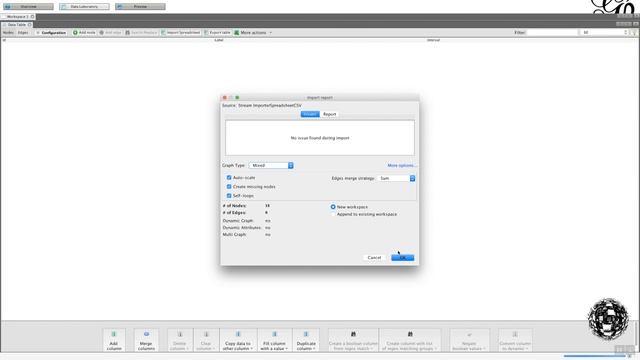
Task: Click Create column with list of regex groups
Action: pyautogui.click(x=410, y=340)
